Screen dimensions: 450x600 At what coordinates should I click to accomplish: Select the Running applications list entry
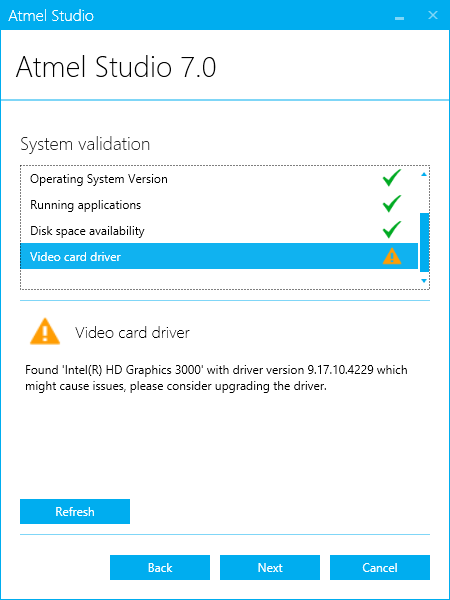(219, 205)
